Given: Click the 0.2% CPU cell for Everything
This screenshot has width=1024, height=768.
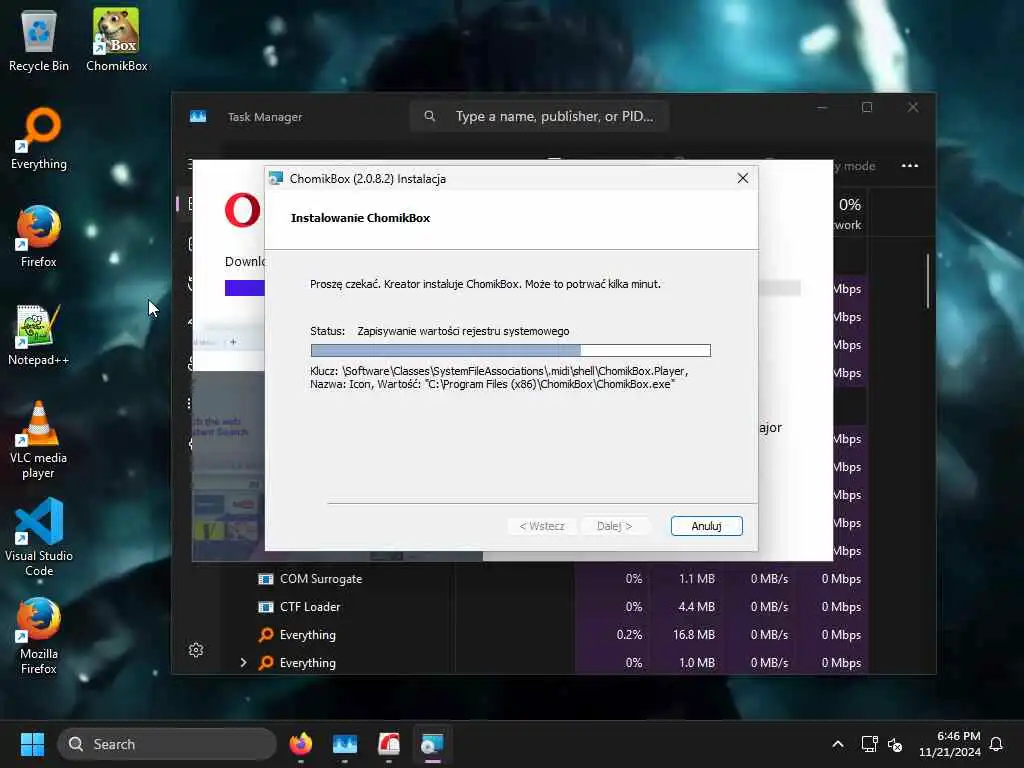Looking at the screenshot, I should pos(612,635).
